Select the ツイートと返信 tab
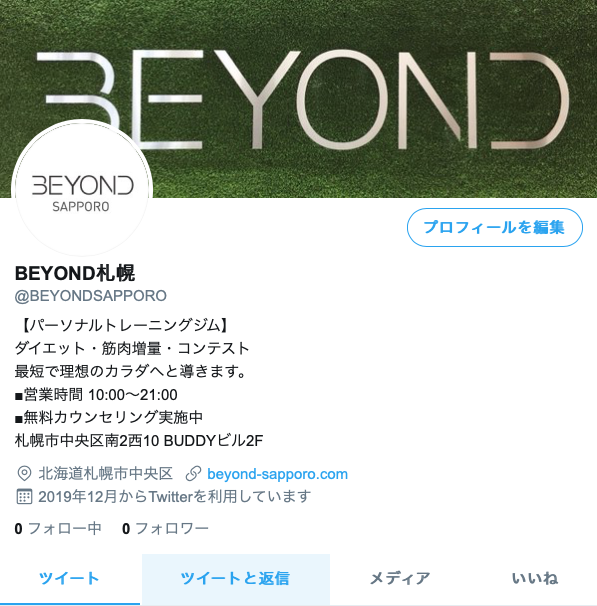This screenshot has height=606, width=597. 235,579
